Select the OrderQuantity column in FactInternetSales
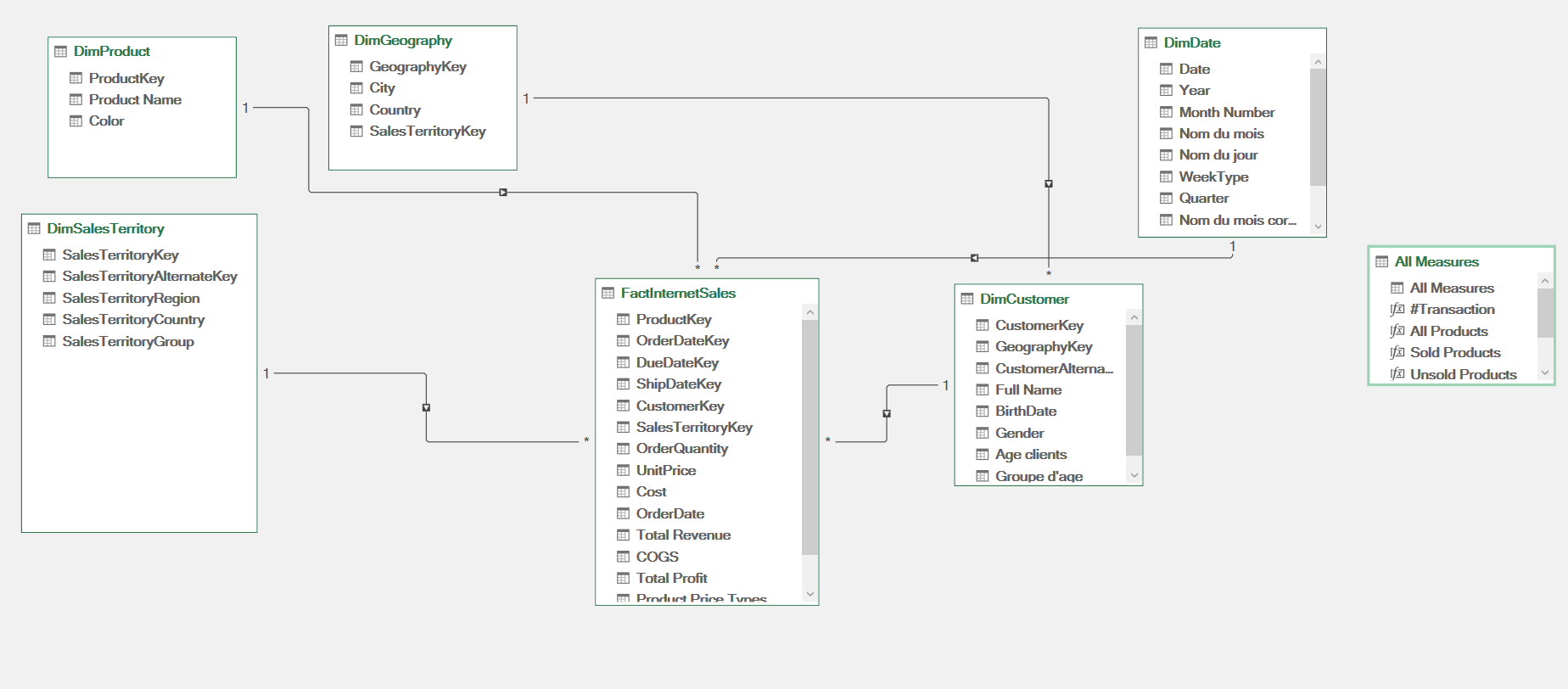1568x689 pixels. (681, 449)
